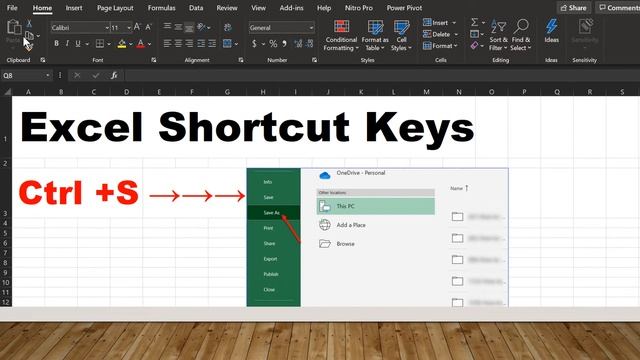This screenshot has height=360, width=640.
Task: Copy selection with the Copy icon
Action: 29,36
